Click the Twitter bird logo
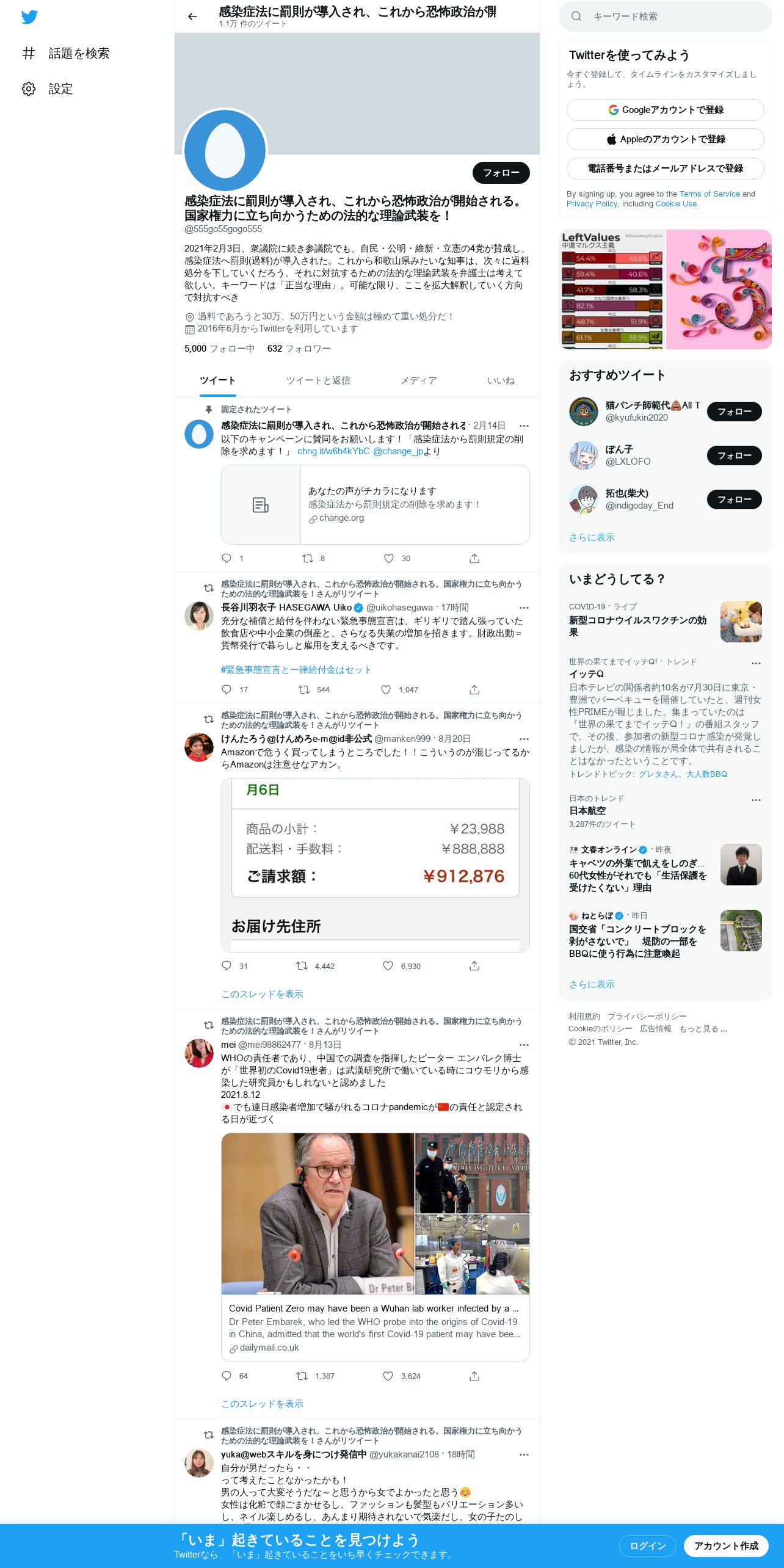This screenshot has height=1568, width=784. coord(29,17)
